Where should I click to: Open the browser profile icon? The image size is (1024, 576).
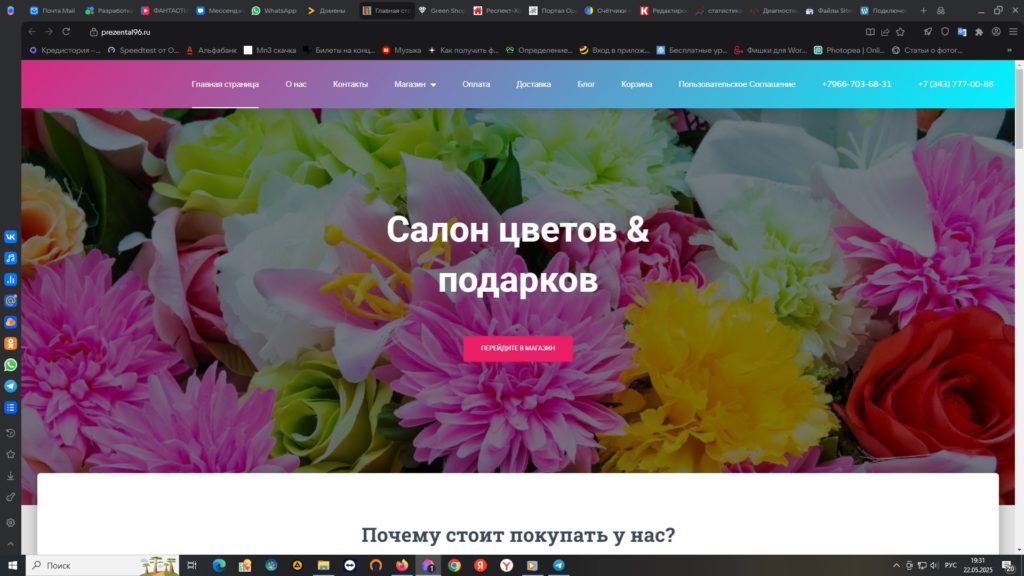[996, 31]
